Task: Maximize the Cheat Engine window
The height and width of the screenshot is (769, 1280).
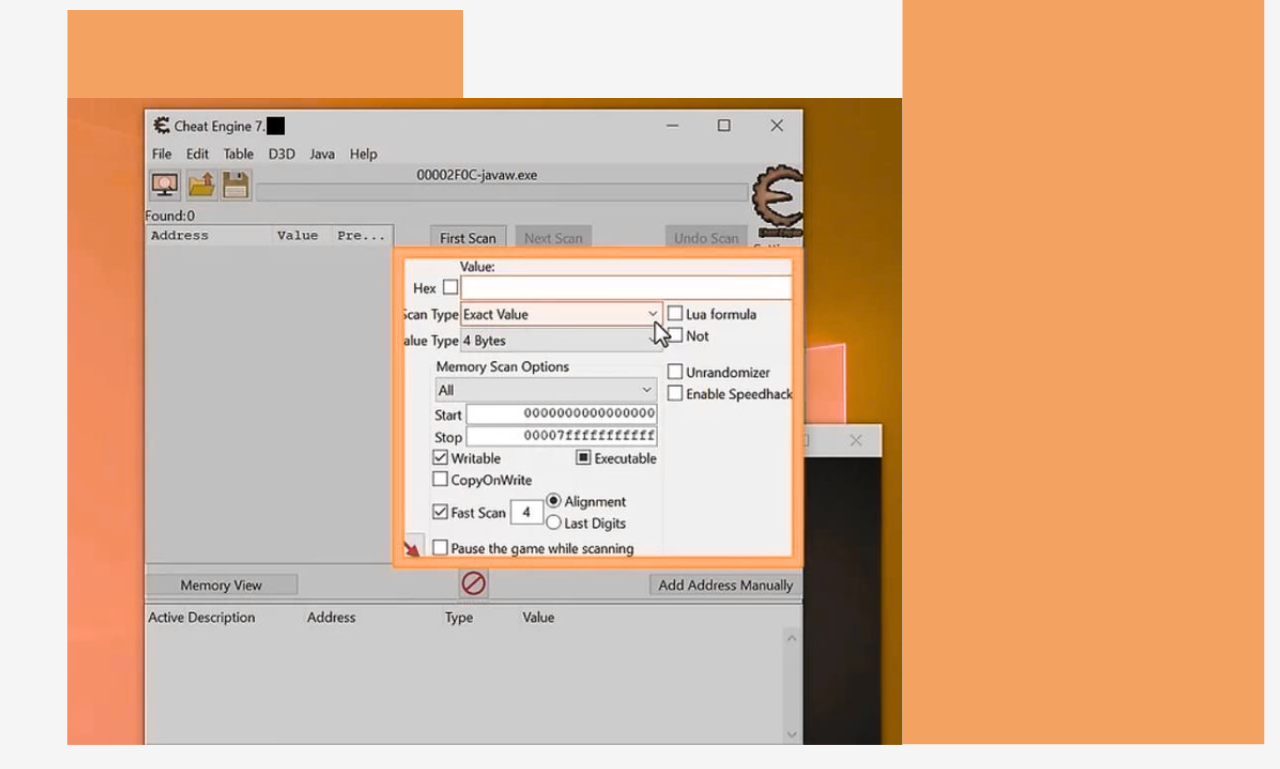Action: 724,125
